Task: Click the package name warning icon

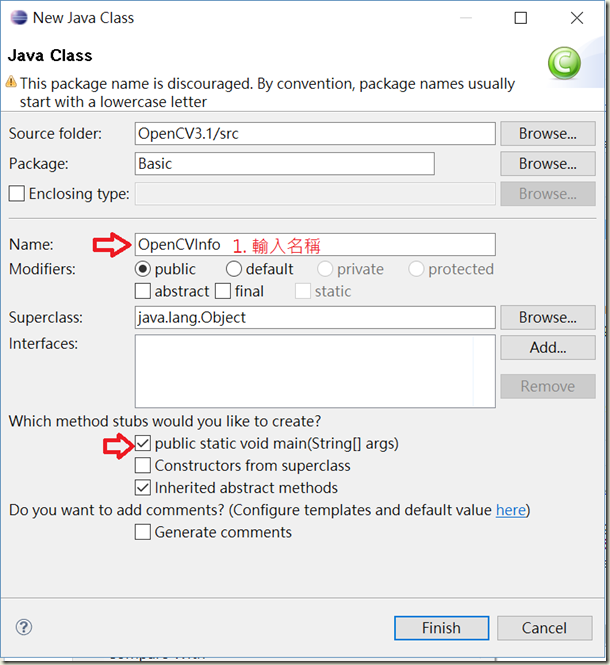Action: point(11,81)
